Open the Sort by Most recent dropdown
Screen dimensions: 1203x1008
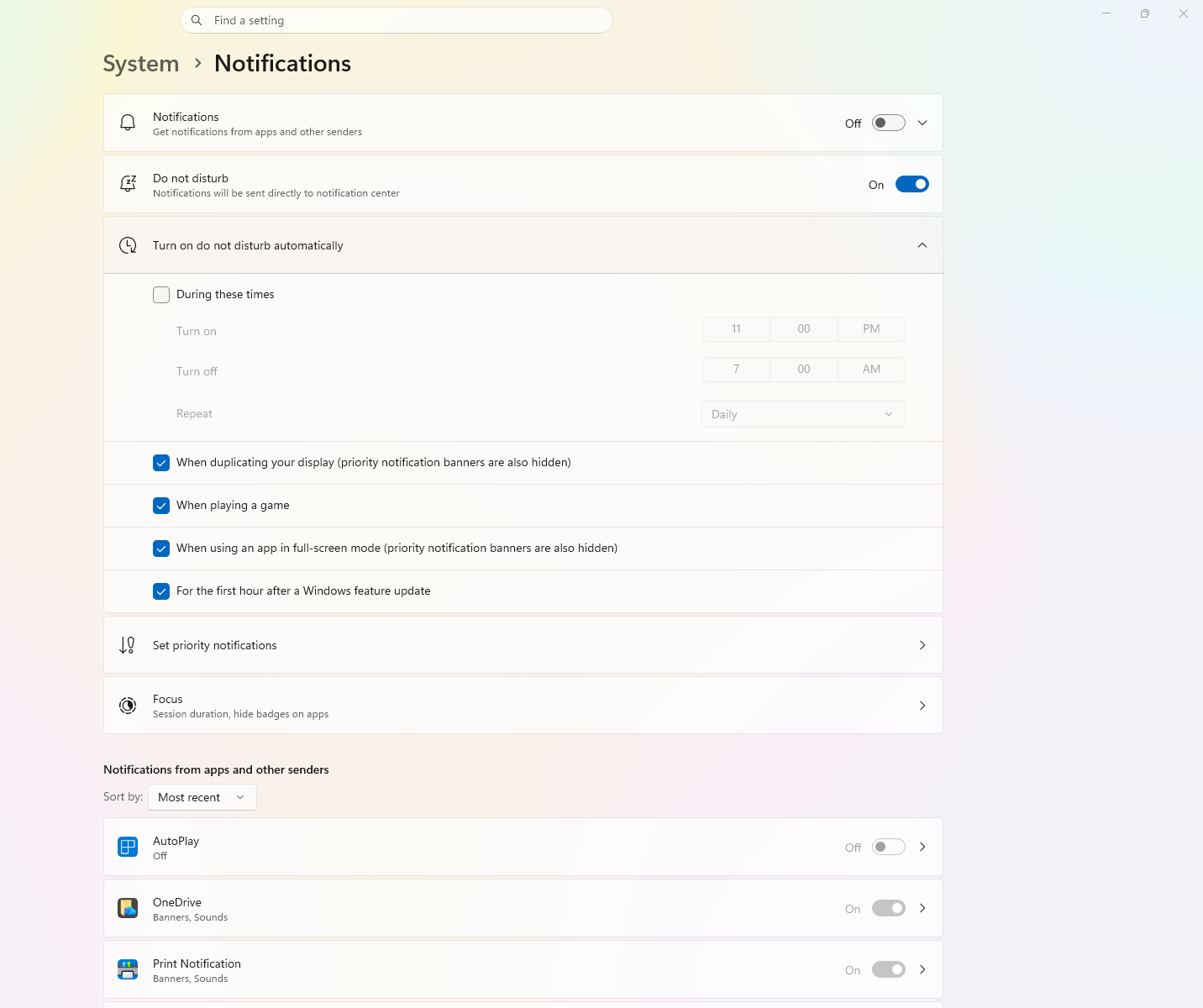(202, 797)
